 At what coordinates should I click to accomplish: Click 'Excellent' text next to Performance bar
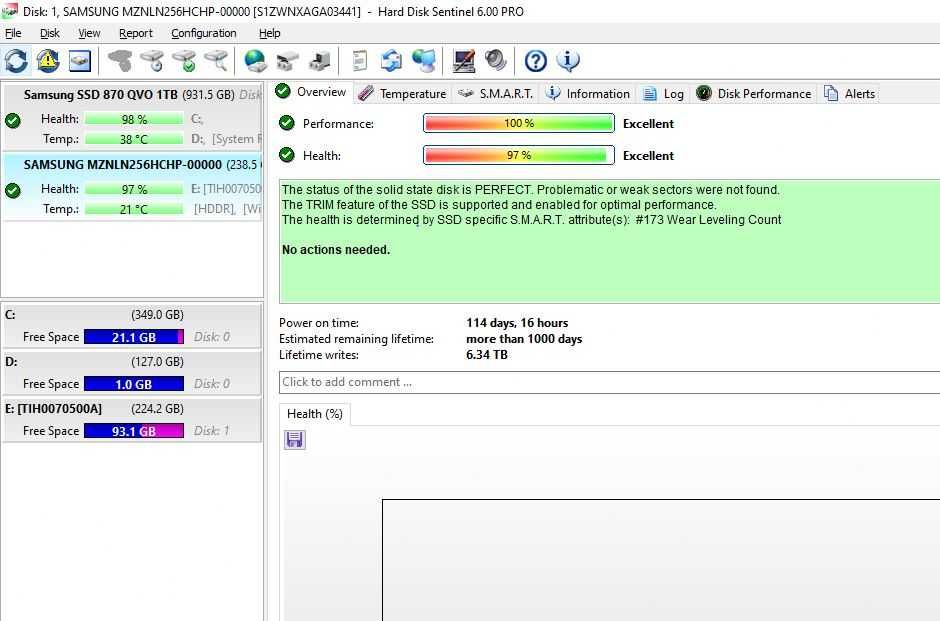[648, 123]
